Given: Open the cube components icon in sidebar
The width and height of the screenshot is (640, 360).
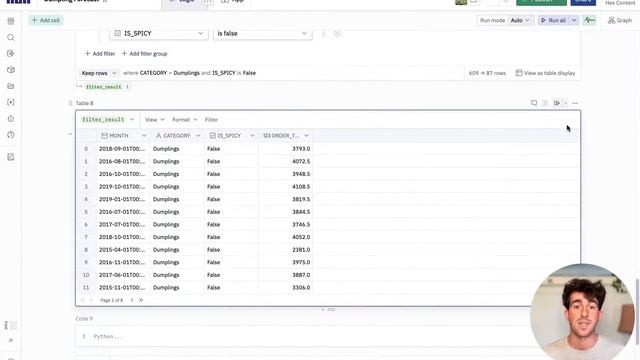Looking at the screenshot, I should click(x=11, y=70).
